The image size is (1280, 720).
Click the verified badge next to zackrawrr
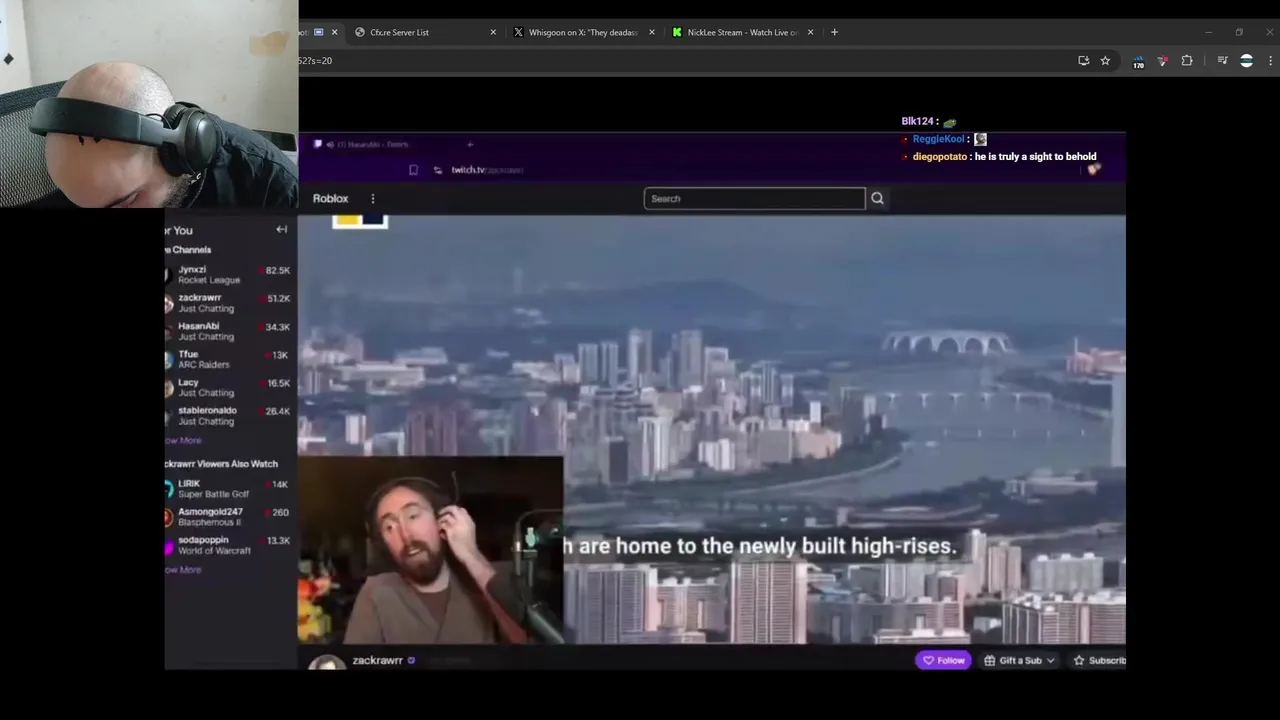tap(411, 660)
